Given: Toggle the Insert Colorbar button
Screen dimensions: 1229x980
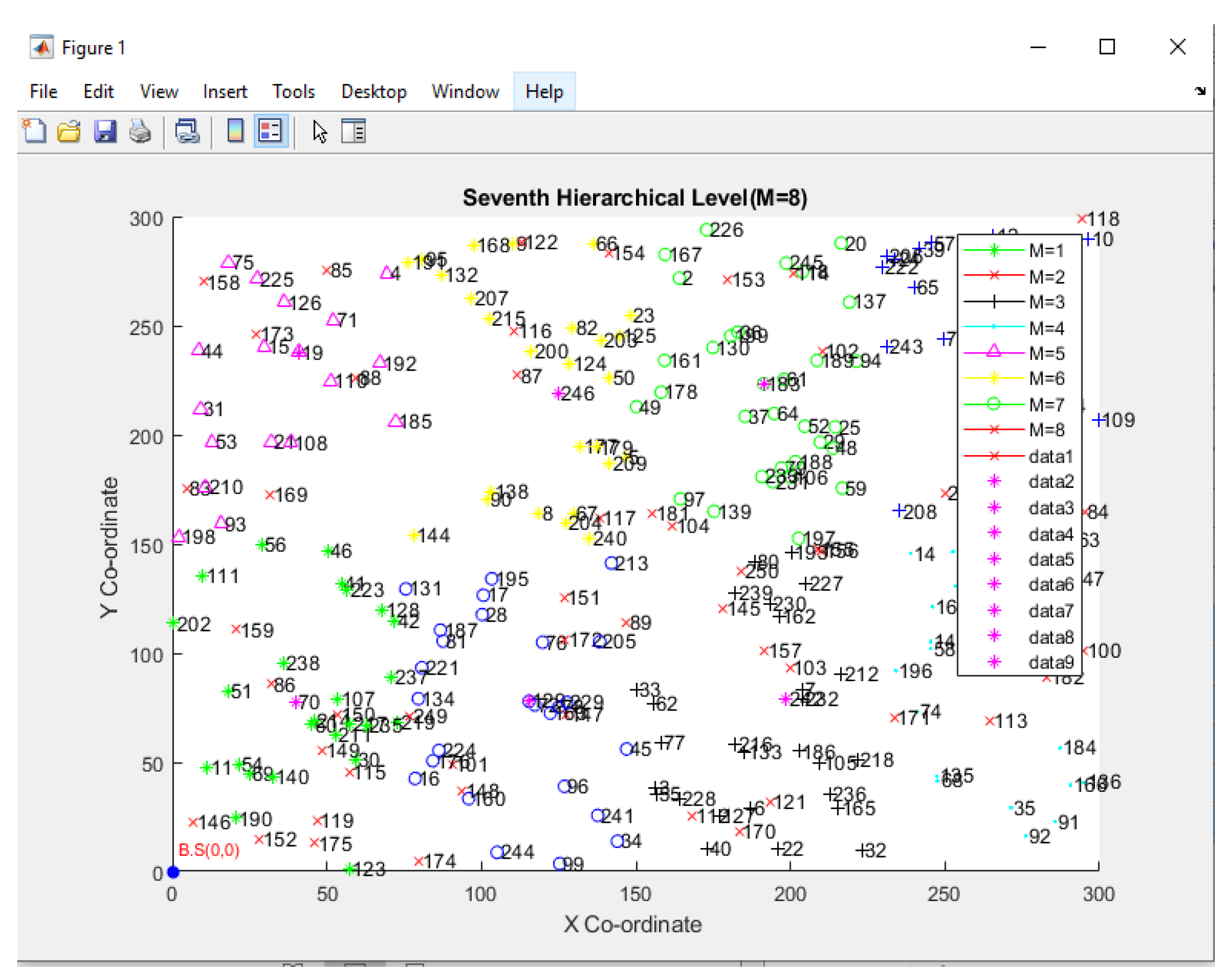Looking at the screenshot, I should [236, 131].
